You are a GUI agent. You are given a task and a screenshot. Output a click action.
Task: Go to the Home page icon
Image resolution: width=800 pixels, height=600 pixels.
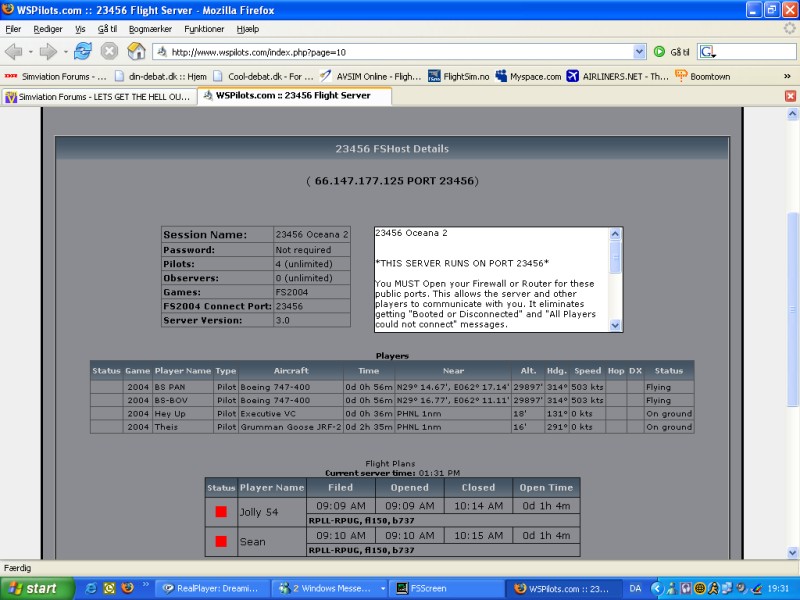[x=136, y=51]
